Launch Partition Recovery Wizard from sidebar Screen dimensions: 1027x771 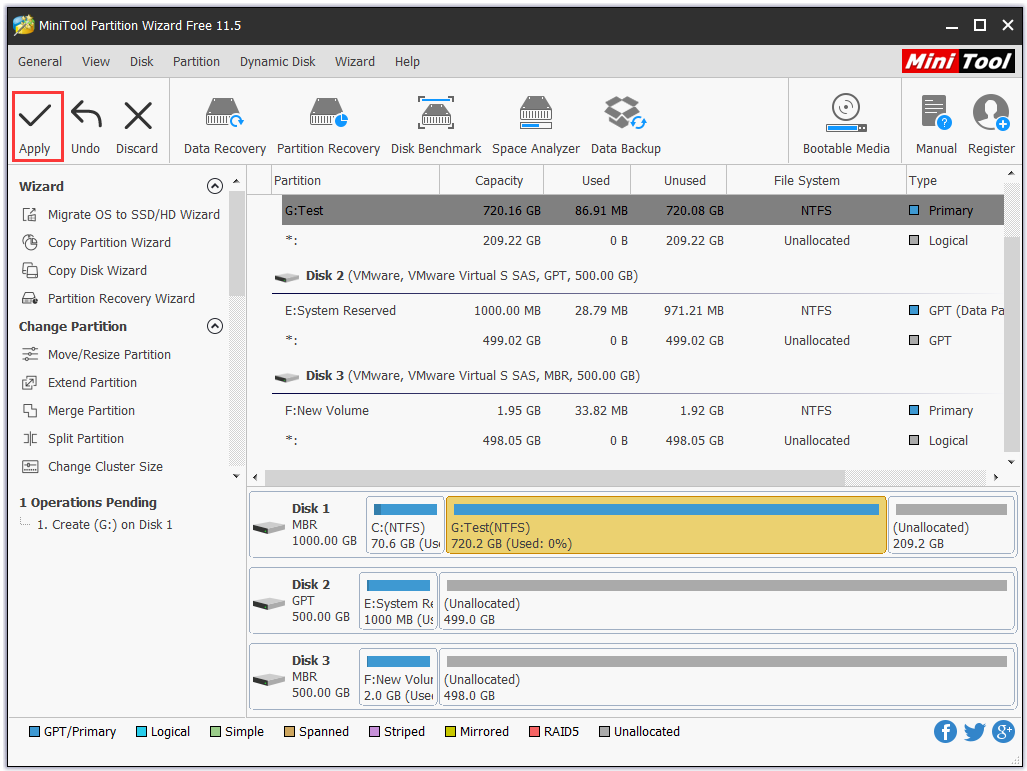click(109, 299)
